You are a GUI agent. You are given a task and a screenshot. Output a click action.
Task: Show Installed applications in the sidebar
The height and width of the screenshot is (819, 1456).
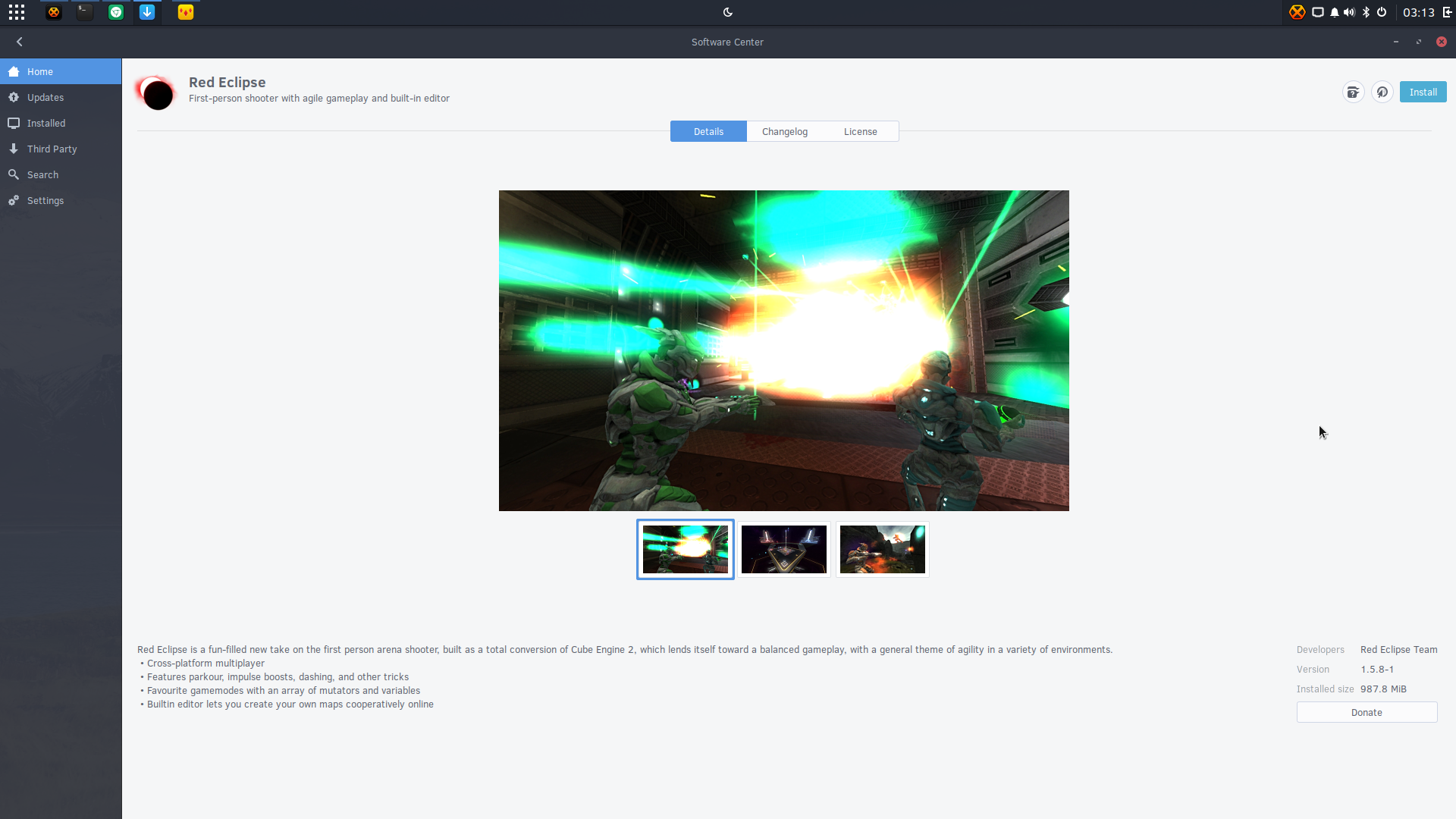tap(61, 123)
